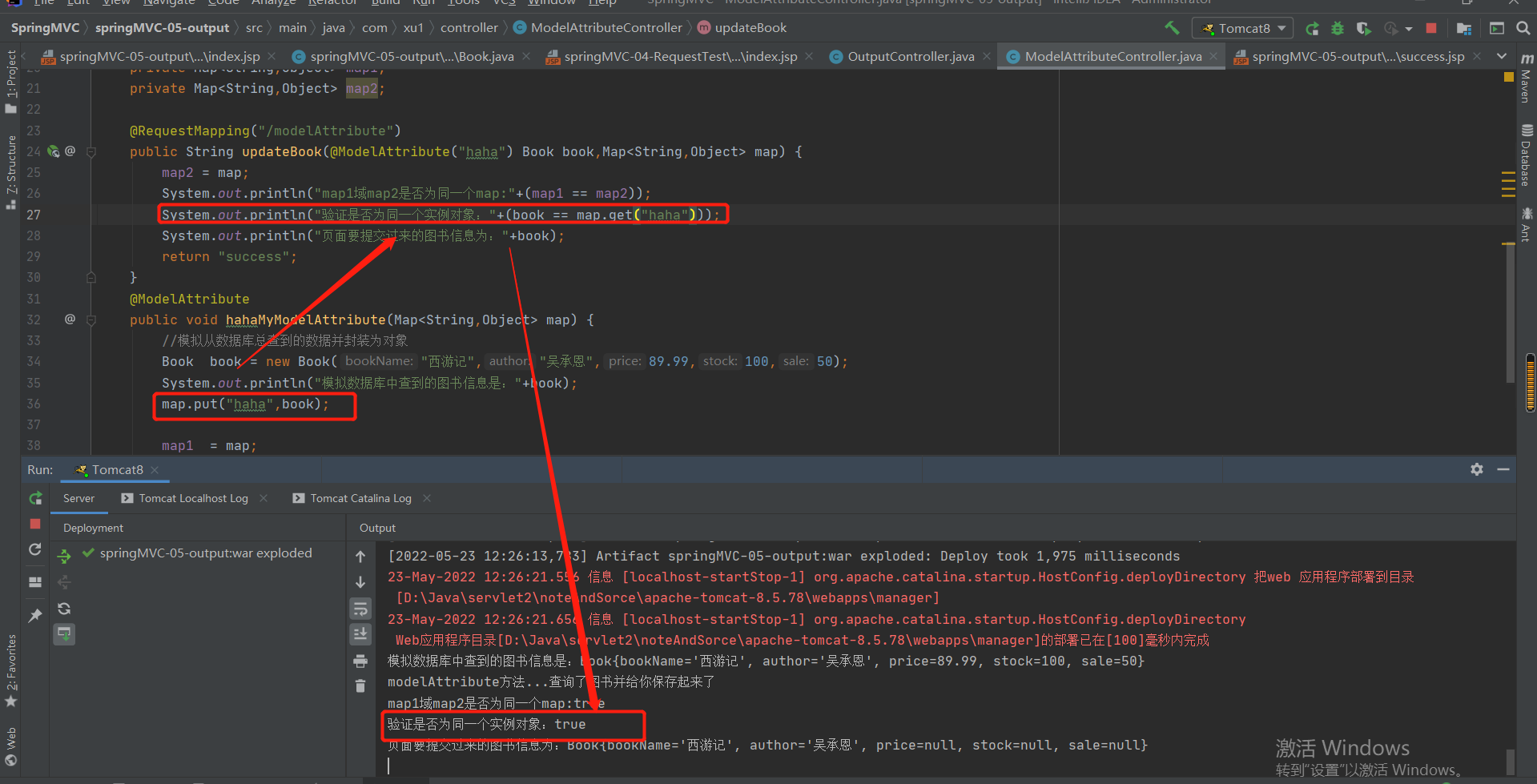Click the Refresh deployment status icon
1537x784 pixels.
tap(65, 609)
